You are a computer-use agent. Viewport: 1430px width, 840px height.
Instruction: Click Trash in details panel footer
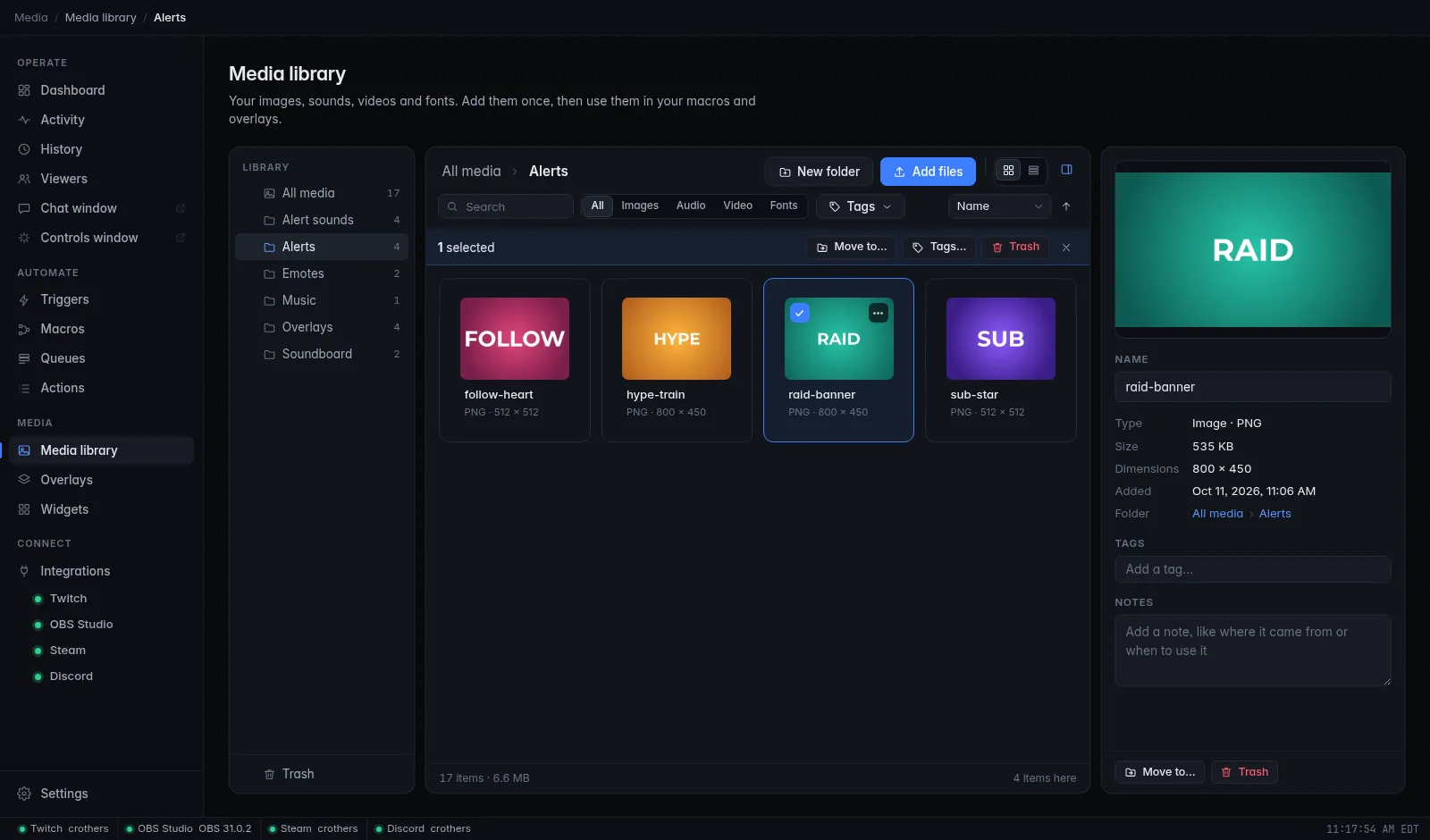1244,772
